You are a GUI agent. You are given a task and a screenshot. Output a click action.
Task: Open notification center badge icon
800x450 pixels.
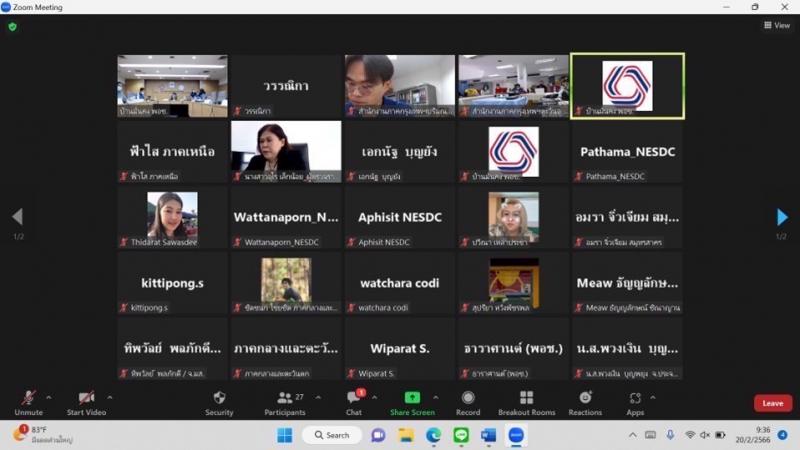coord(783,435)
